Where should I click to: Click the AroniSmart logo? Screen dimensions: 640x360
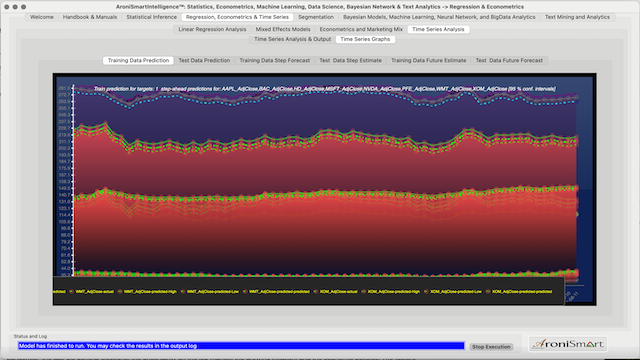568,344
